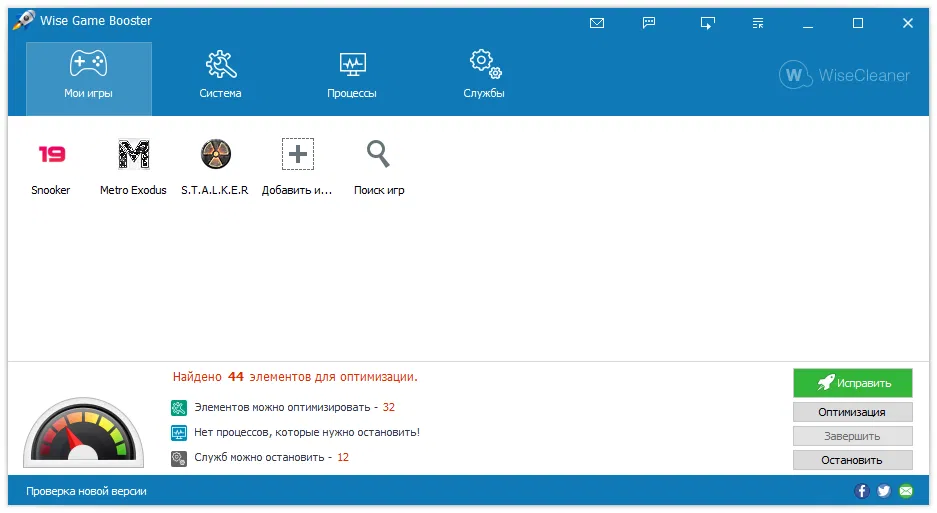The image size is (937, 513).
Task: Click the text Элементов можно оптимизировать - 32
Action: (295, 407)
